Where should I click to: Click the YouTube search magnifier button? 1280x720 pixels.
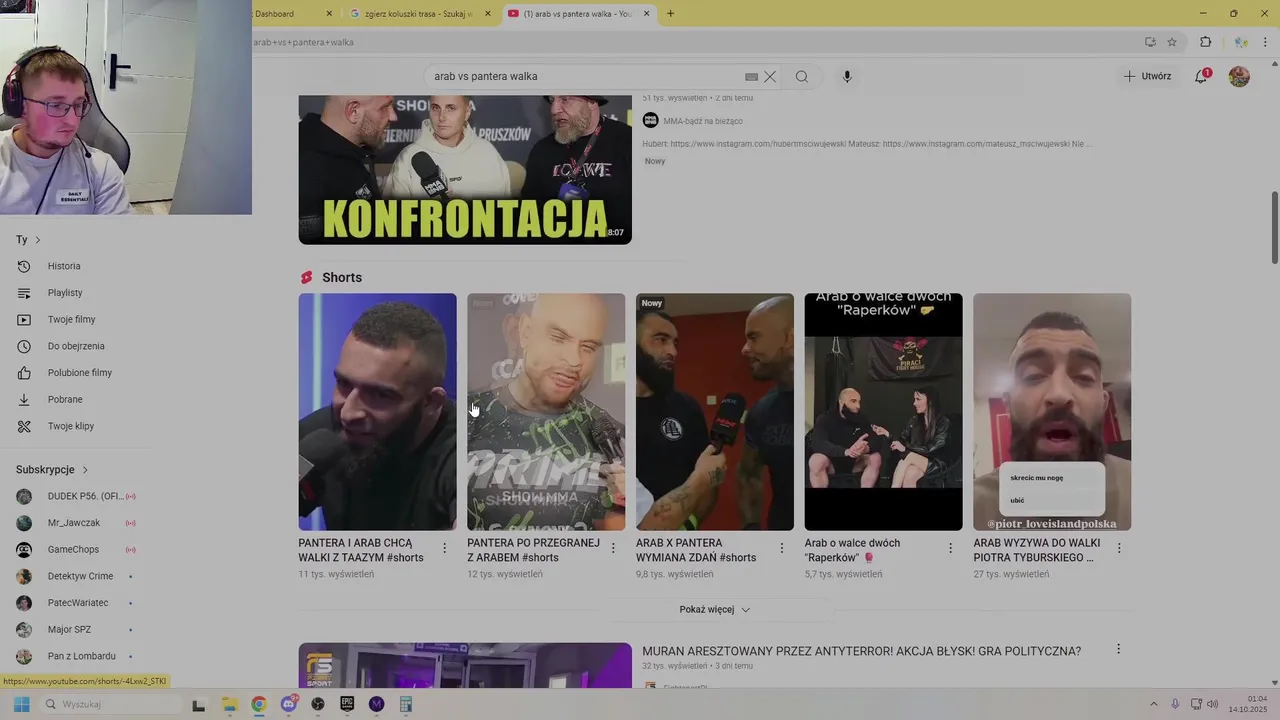click(x=802, y=76)
